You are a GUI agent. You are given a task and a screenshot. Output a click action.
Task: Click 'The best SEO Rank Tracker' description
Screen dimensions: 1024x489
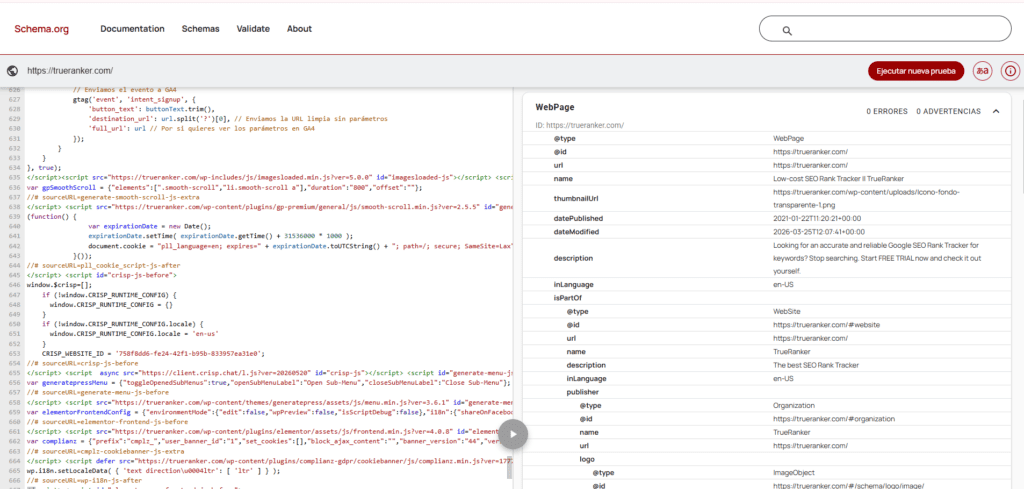click(x=818, y=365)
